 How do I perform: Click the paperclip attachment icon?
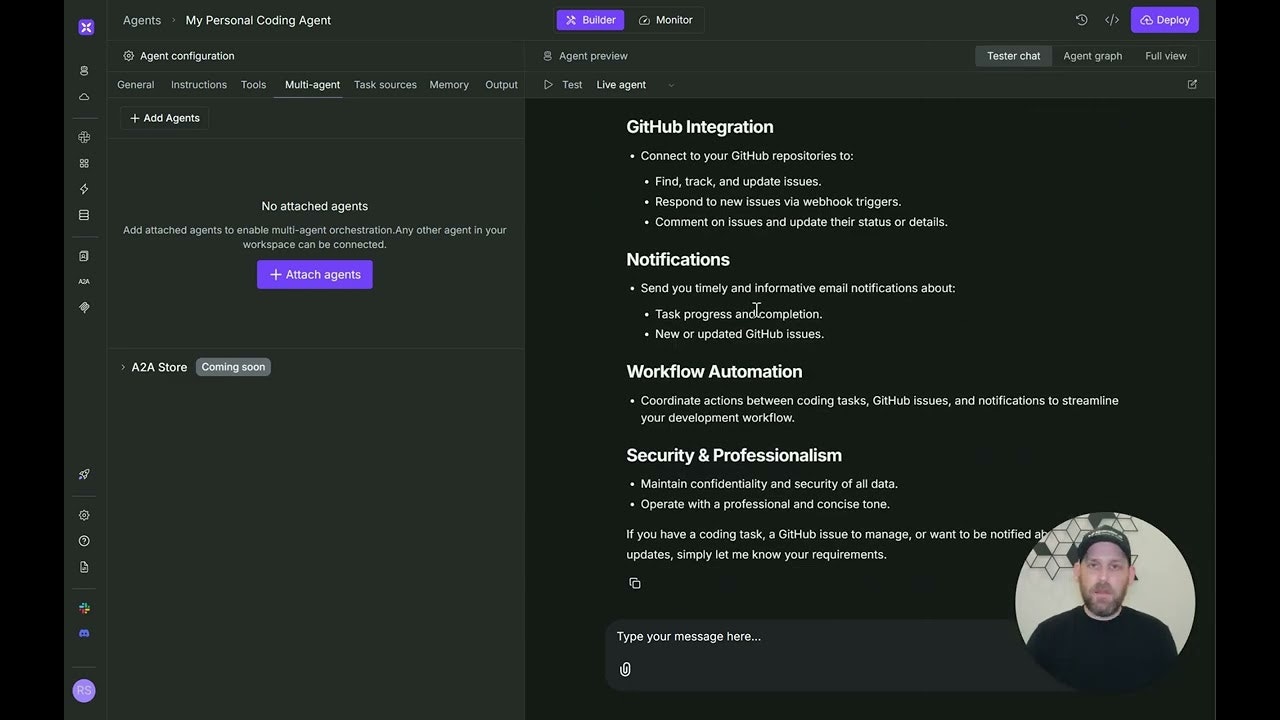click(x=625, y=669)
